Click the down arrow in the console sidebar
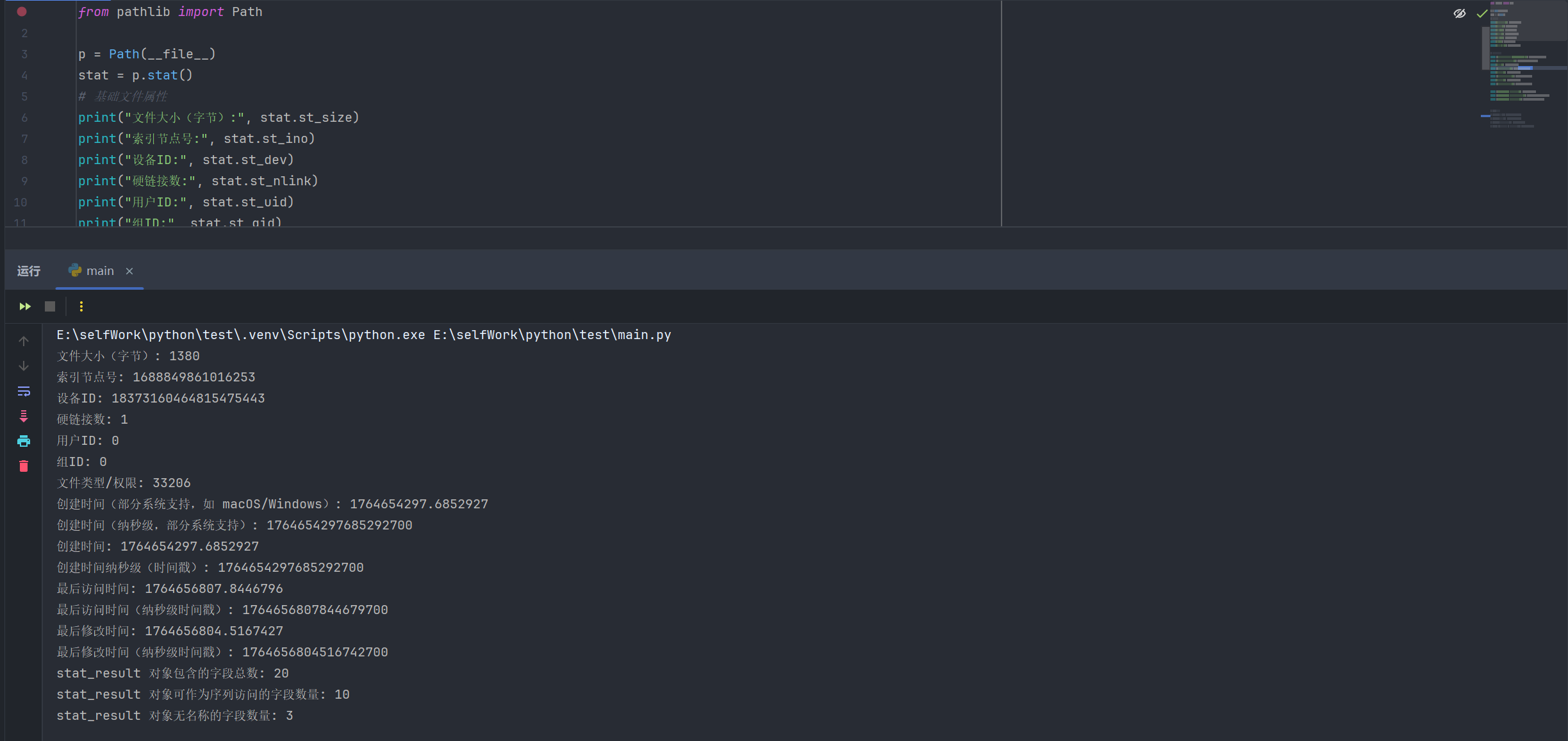Image resolution: width=1568 pixels, height=741 pixels. coord(24,366)
